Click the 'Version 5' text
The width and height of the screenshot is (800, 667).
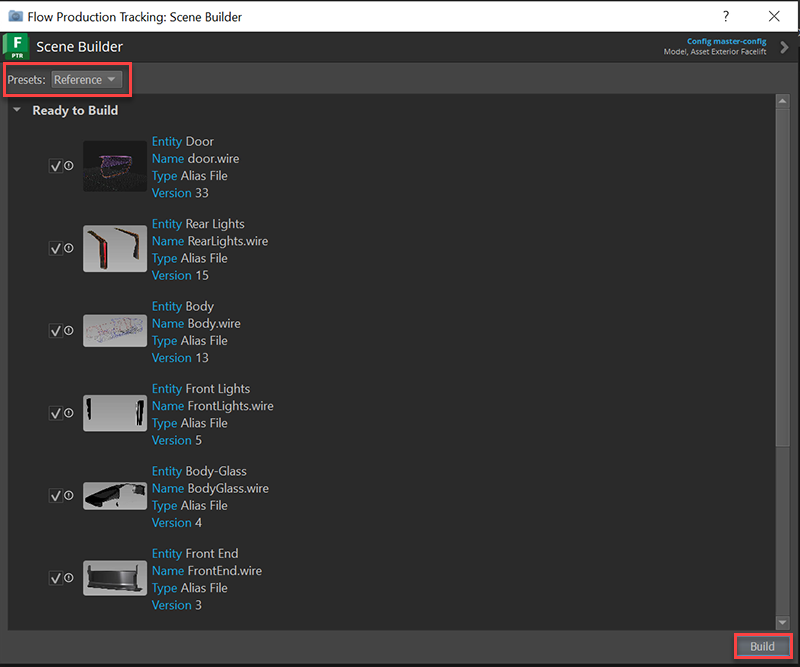(177, 440)
